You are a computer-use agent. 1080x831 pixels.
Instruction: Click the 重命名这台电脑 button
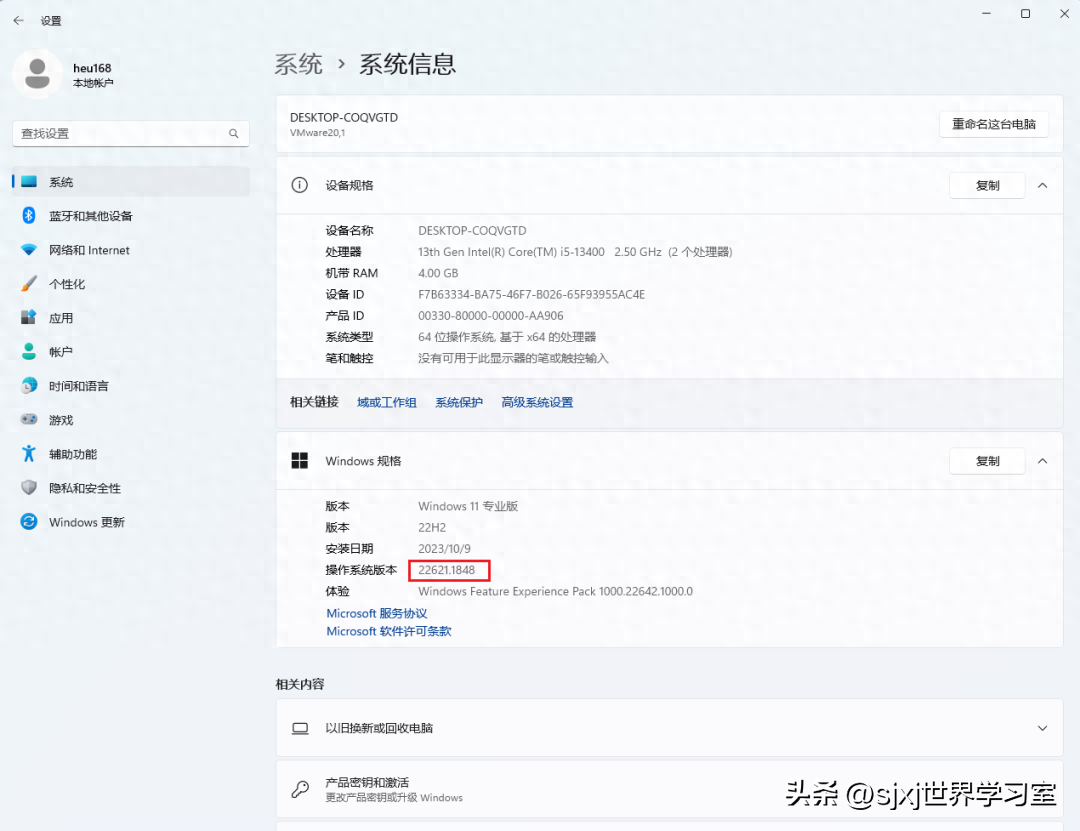tap(993, 124)
